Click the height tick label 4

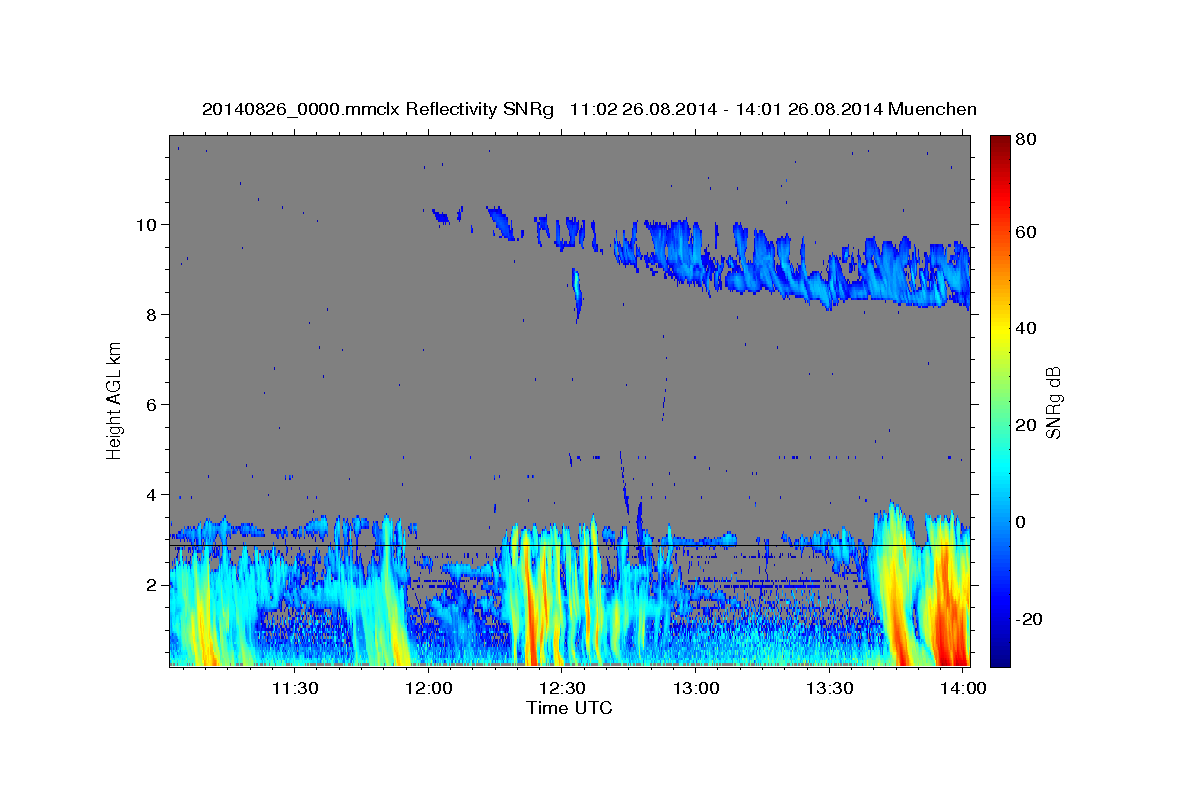pyautogui.click(x=153, y=494)
